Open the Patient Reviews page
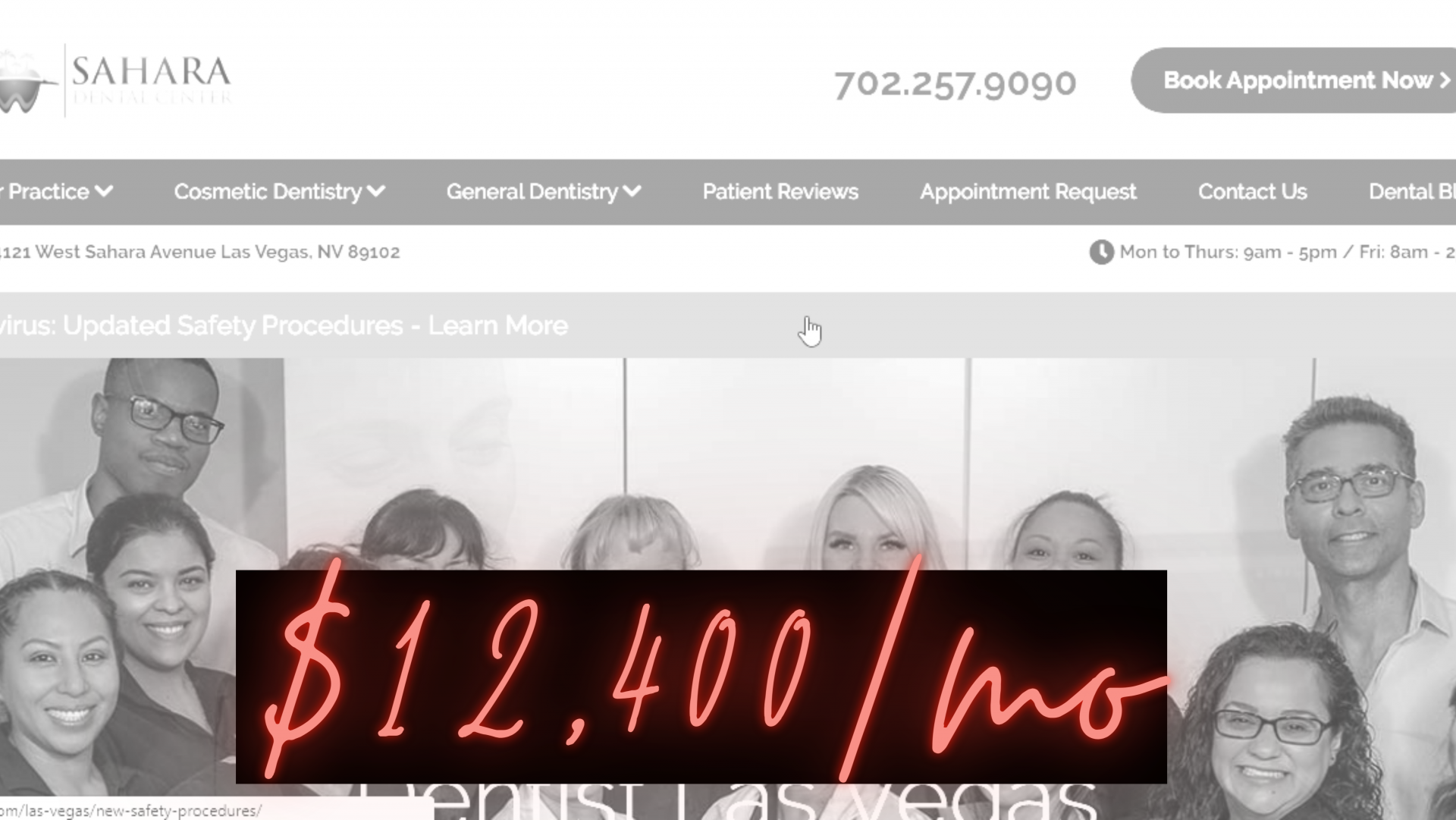1456x820 pixels. [780, 191]
